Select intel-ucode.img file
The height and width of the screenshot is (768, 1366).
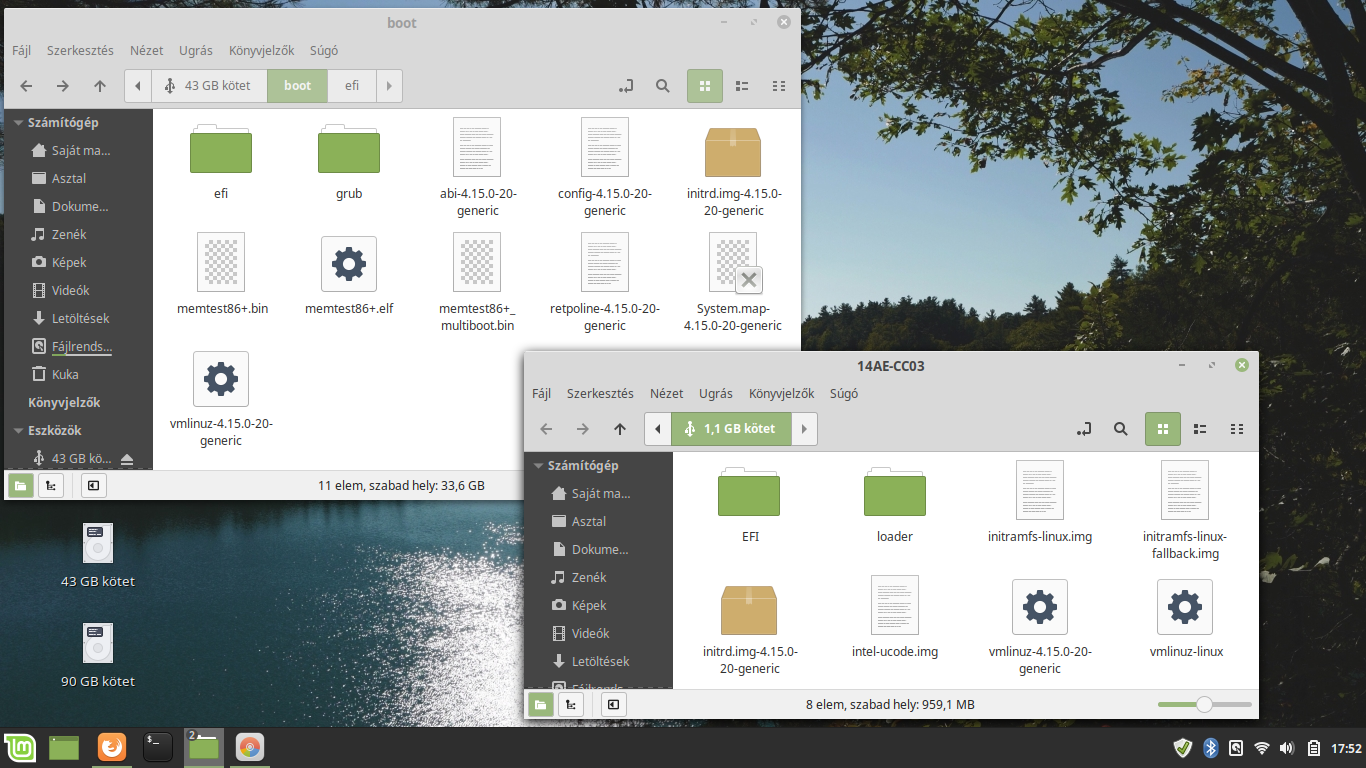click(895, 618)
